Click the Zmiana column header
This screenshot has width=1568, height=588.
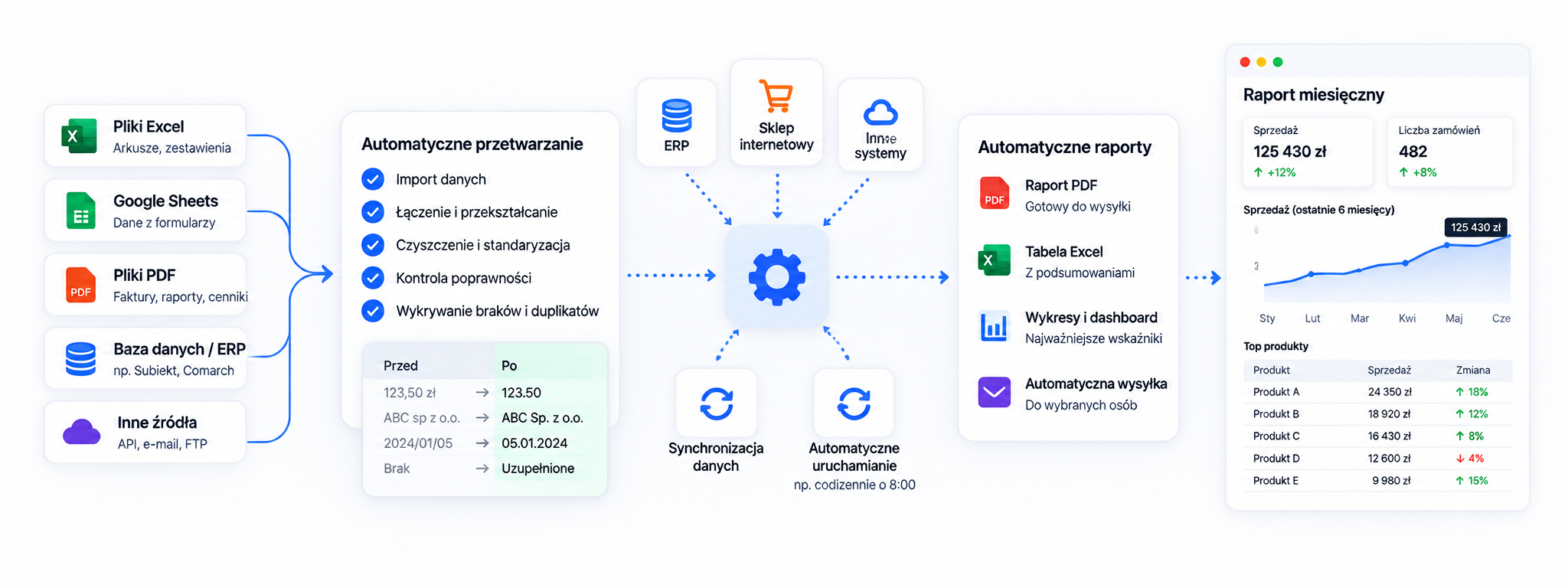(x=1473, y=371)
